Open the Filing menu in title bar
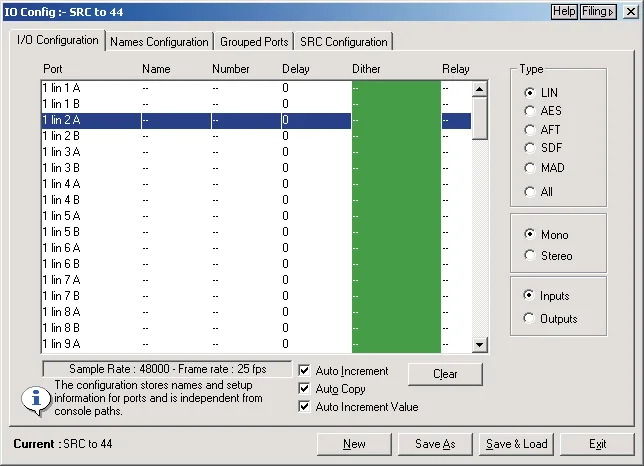644x466 pixels. coord(598,11)
